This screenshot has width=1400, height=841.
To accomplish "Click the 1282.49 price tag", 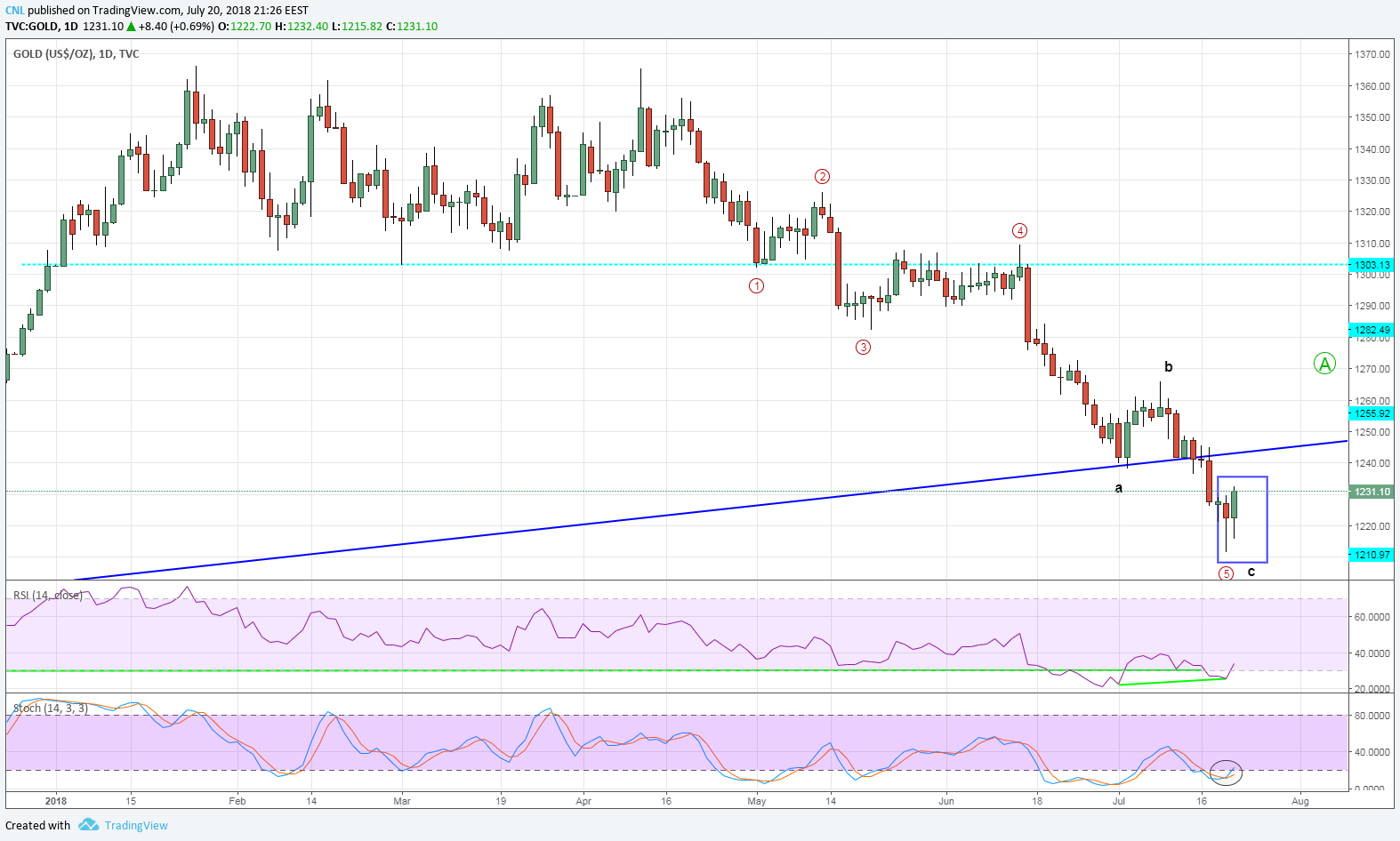I will pyautogui.click(x=1372, y=330).
